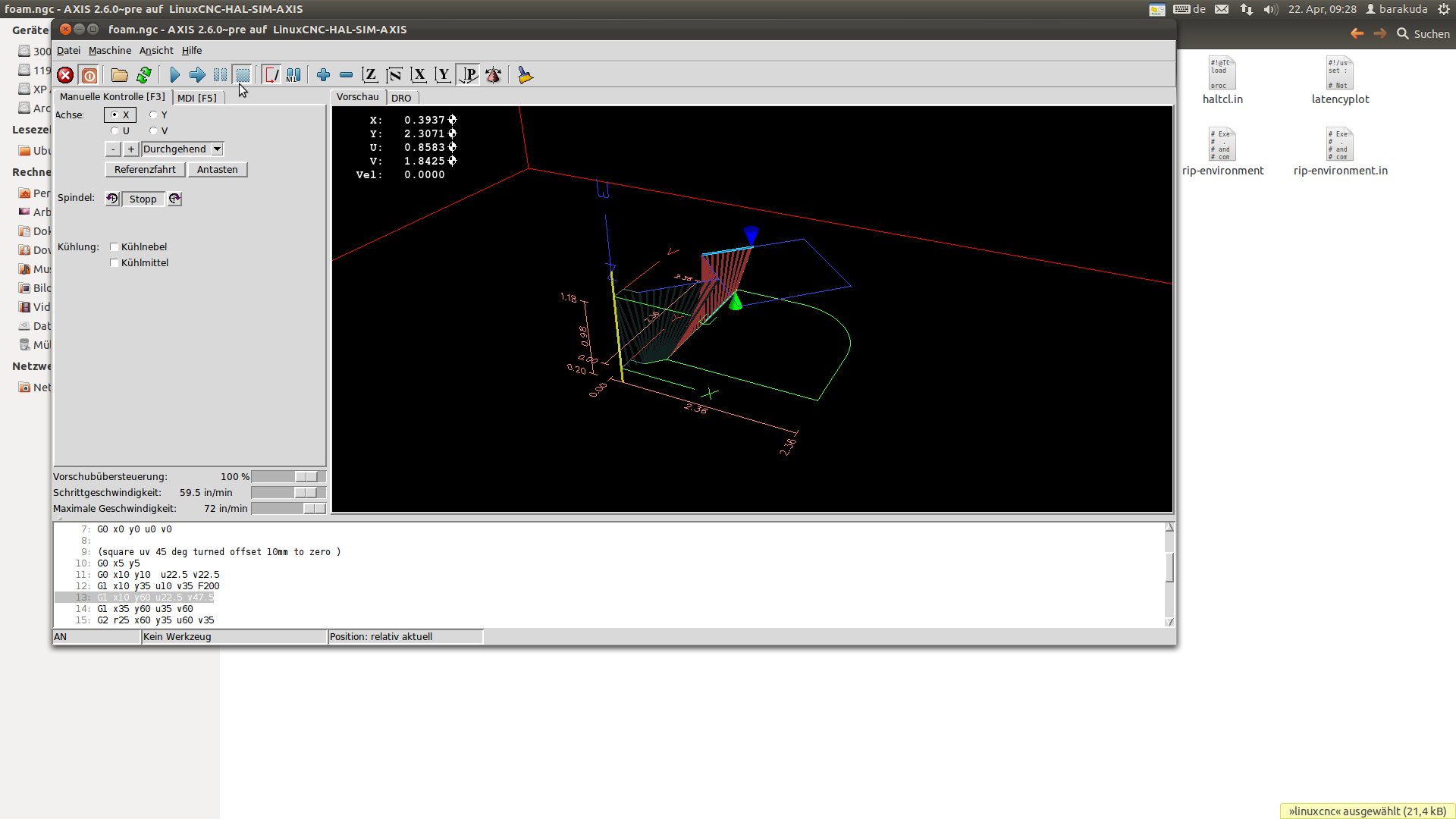Click the Antasten button
Viewport: 1456px width, 819px height.
pyautogui.click(x=217, y=170)
